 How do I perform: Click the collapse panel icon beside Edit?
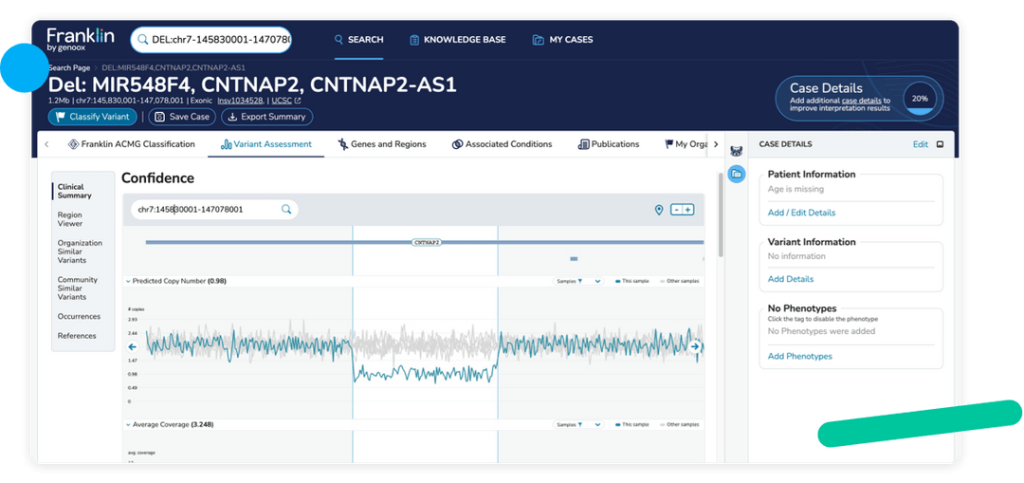tap(940, 144)
